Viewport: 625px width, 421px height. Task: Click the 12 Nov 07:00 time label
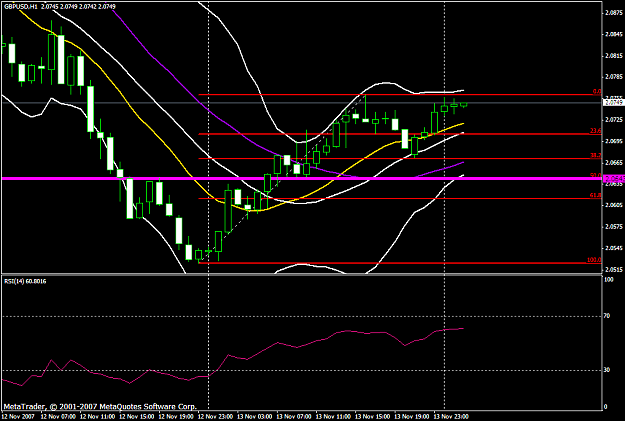(x=59, y=417)
